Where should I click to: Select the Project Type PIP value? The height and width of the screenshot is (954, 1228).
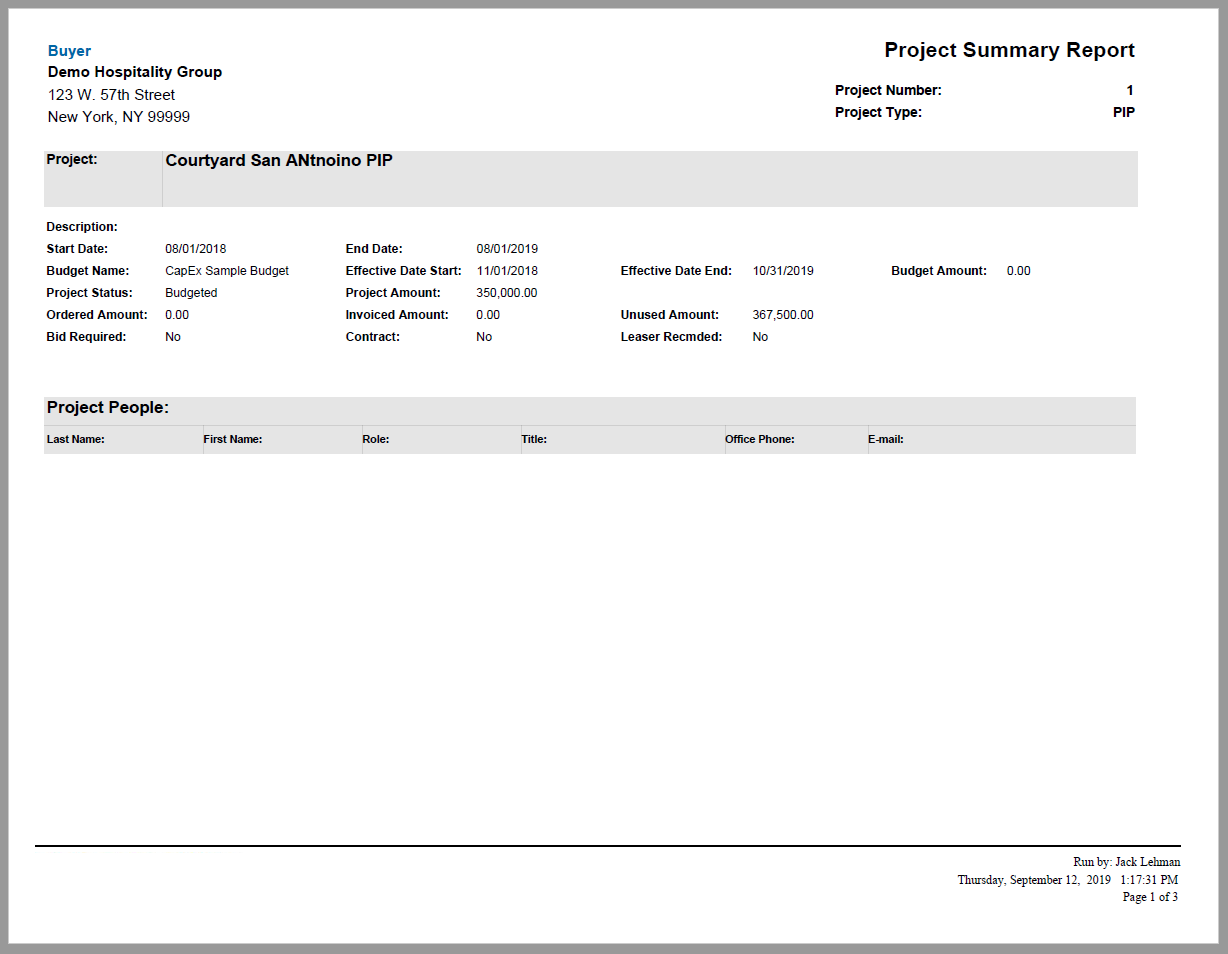pyautogui.click(x=1122, y=112)
